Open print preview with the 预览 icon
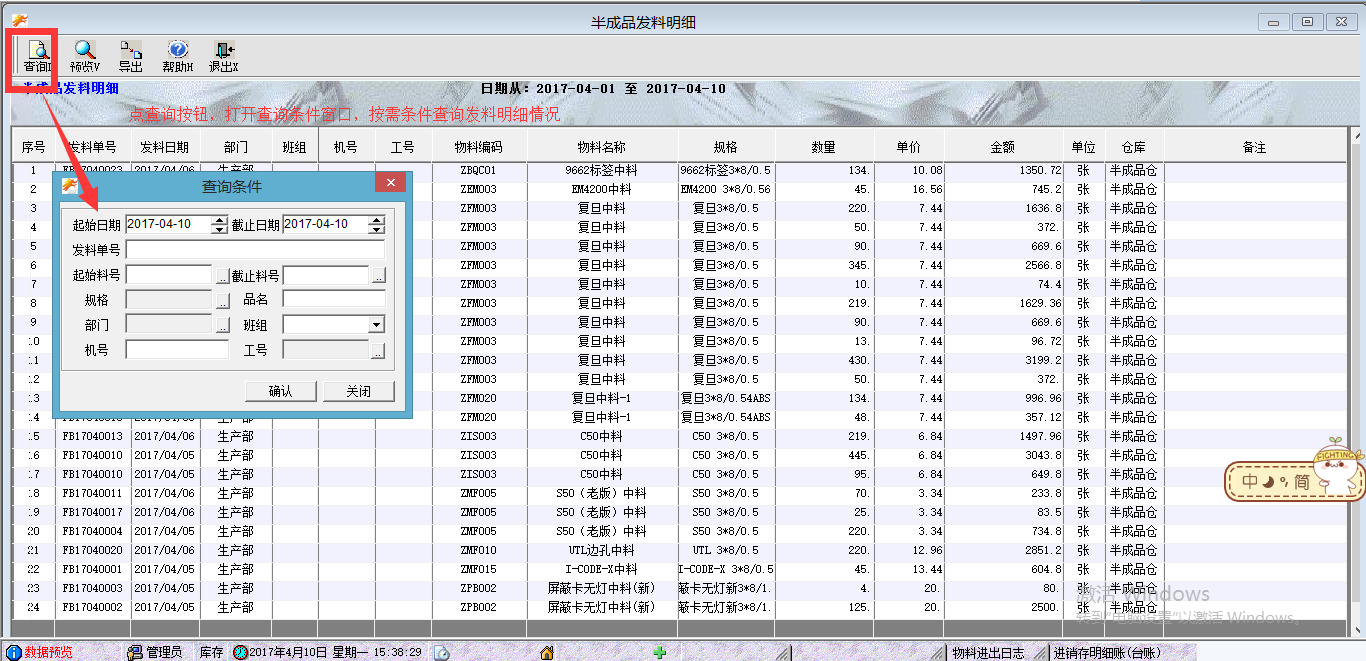The height and width of the screenshot is (661, 1366). click(85, 57)
